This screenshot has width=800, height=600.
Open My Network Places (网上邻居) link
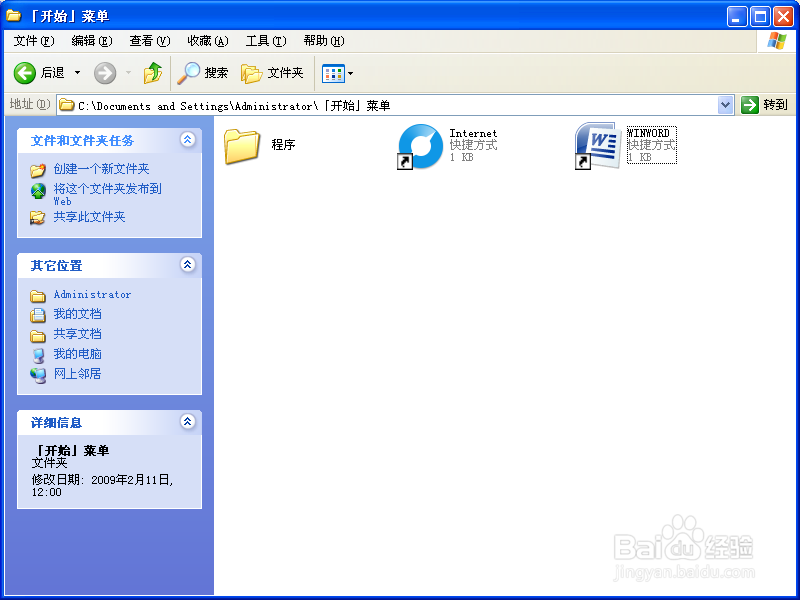coord(78,373)
